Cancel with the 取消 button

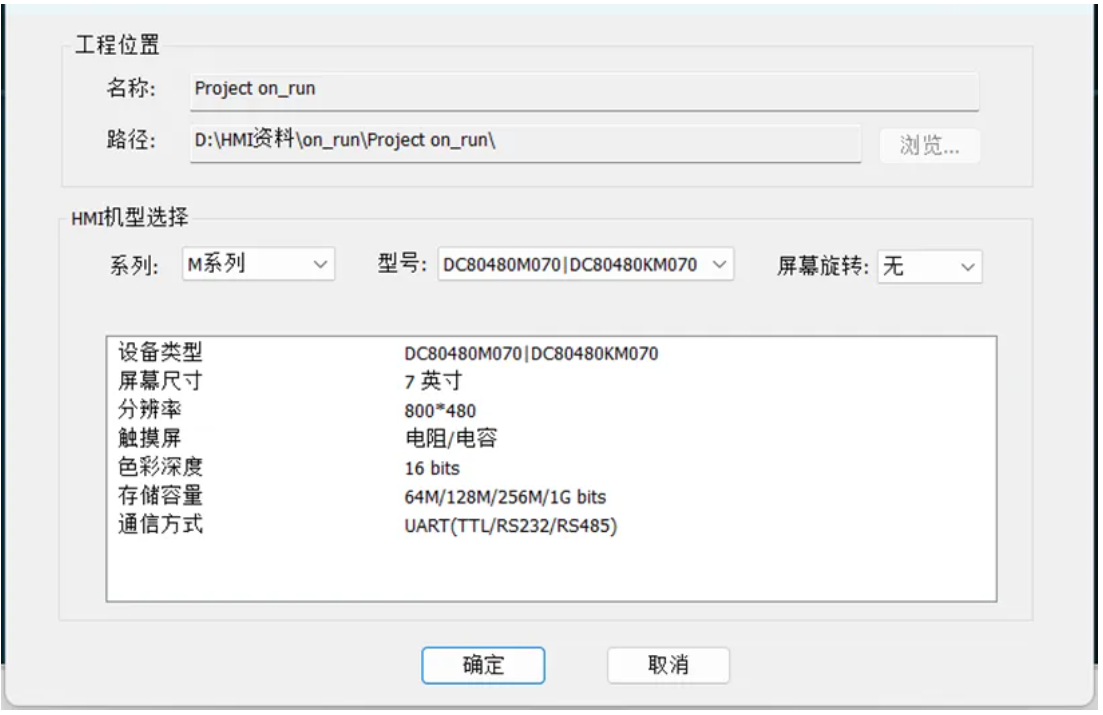(668, 665)
